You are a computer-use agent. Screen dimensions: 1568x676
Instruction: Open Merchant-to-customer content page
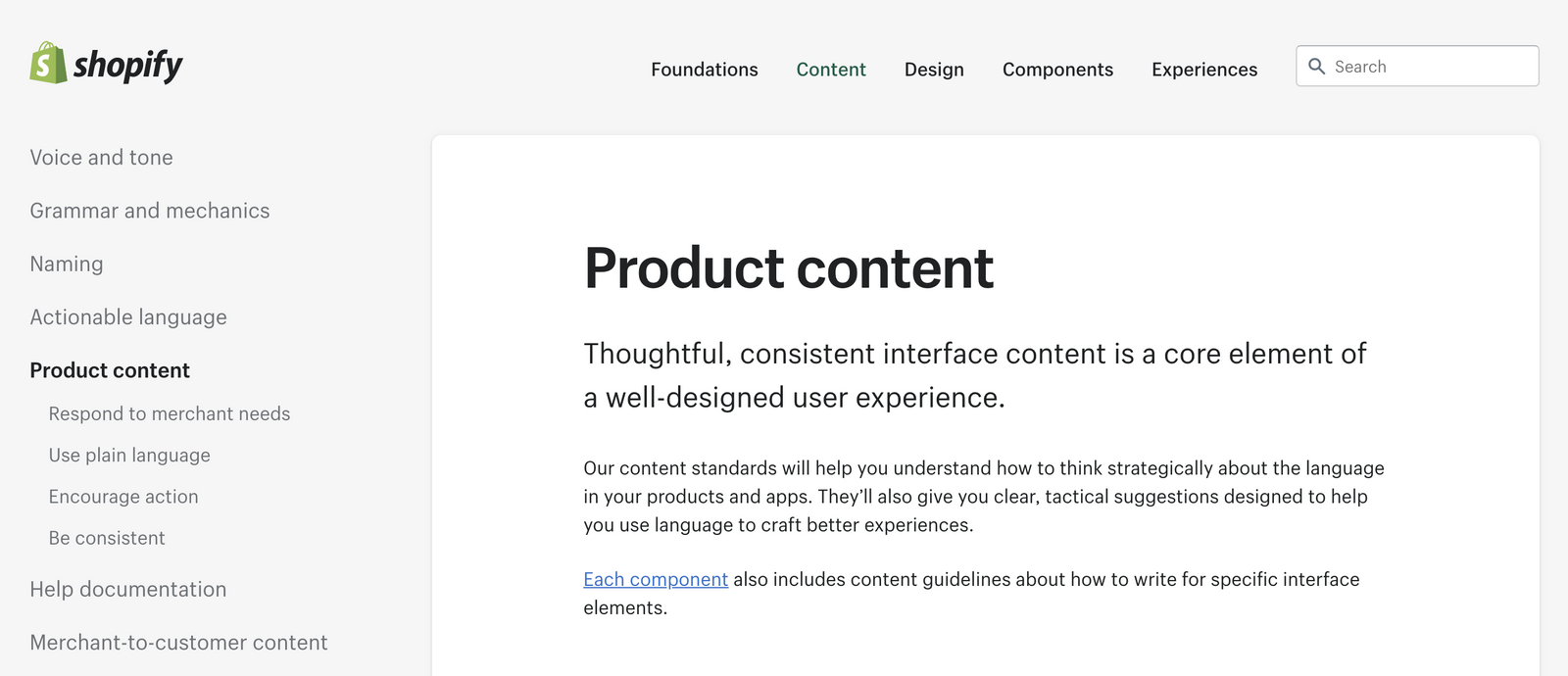(178, 643)
